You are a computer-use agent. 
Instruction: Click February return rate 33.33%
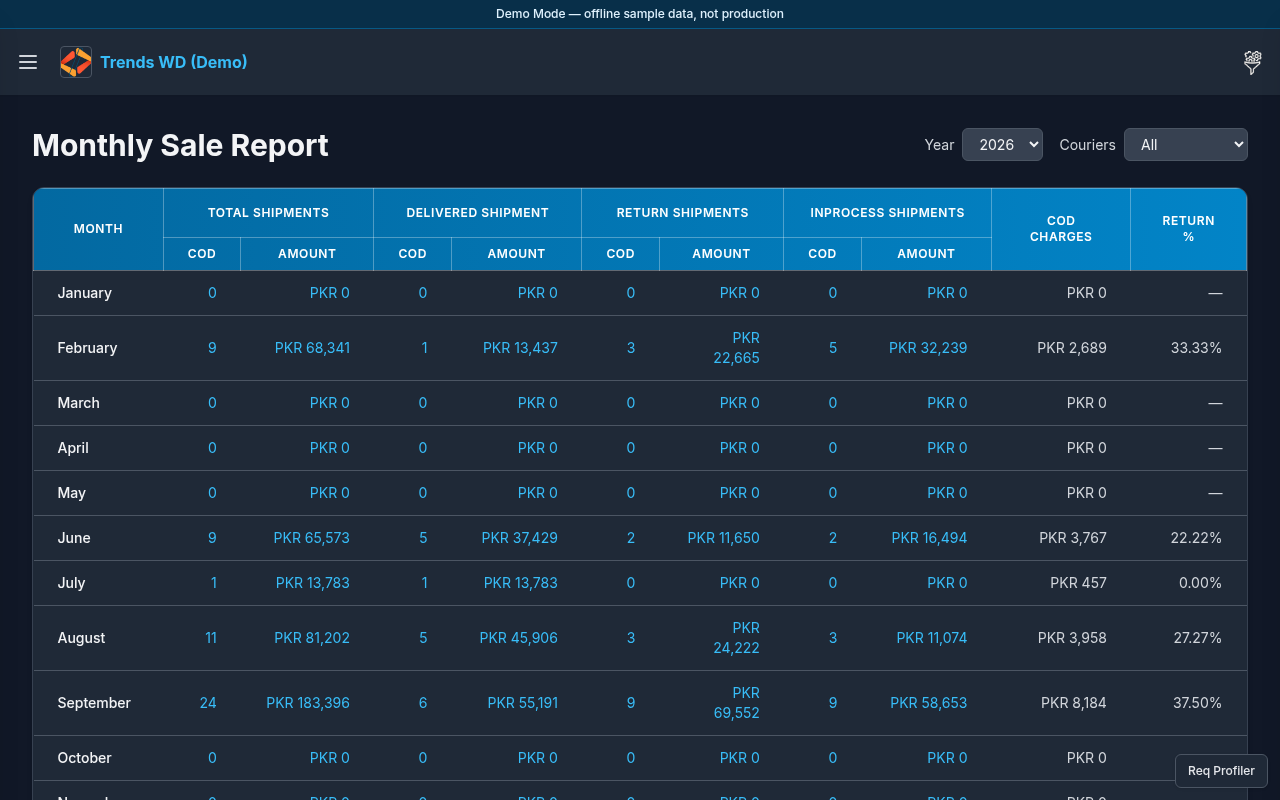coord(1196,348)
